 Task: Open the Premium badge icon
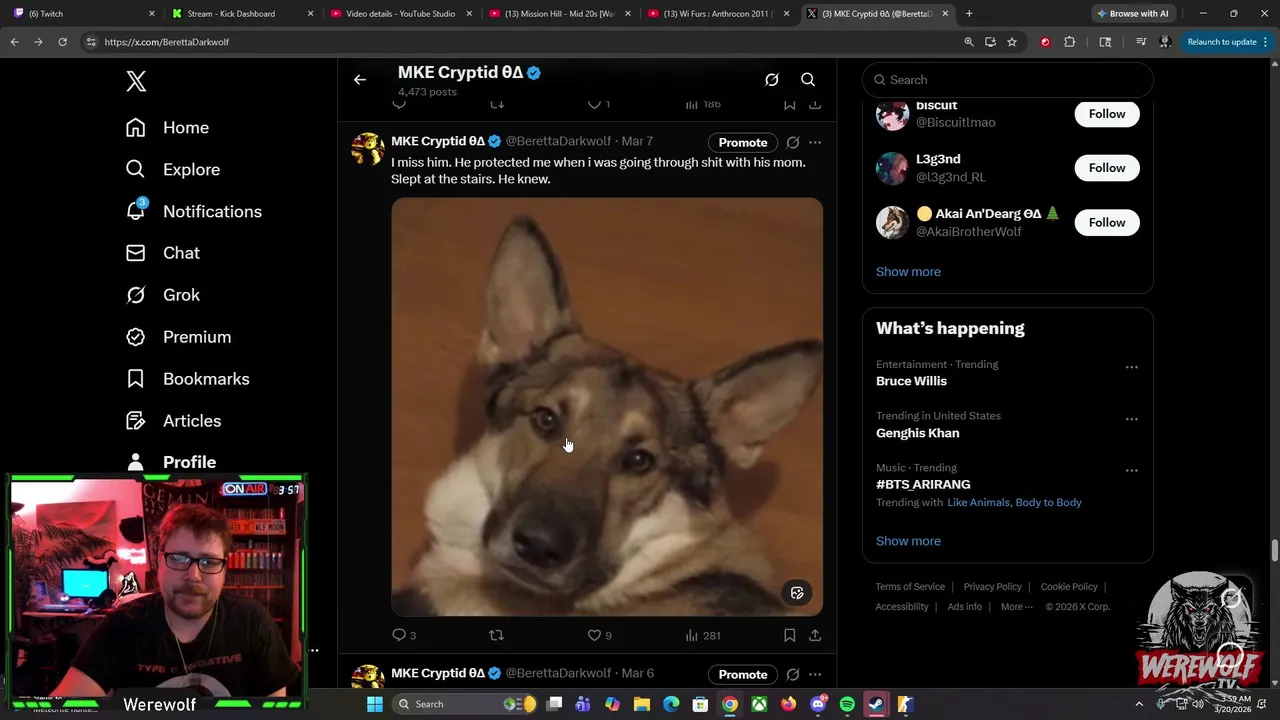136,337
